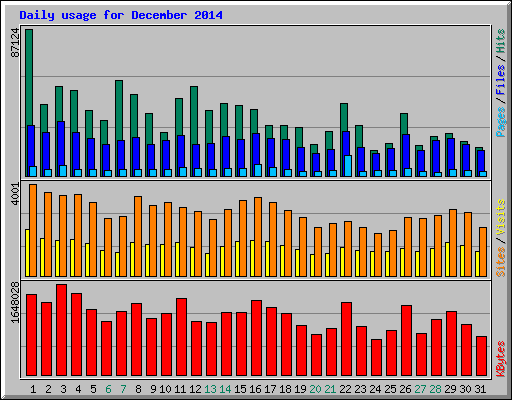Click the title 'Daily usage for December 2014'

pos(121,15)
